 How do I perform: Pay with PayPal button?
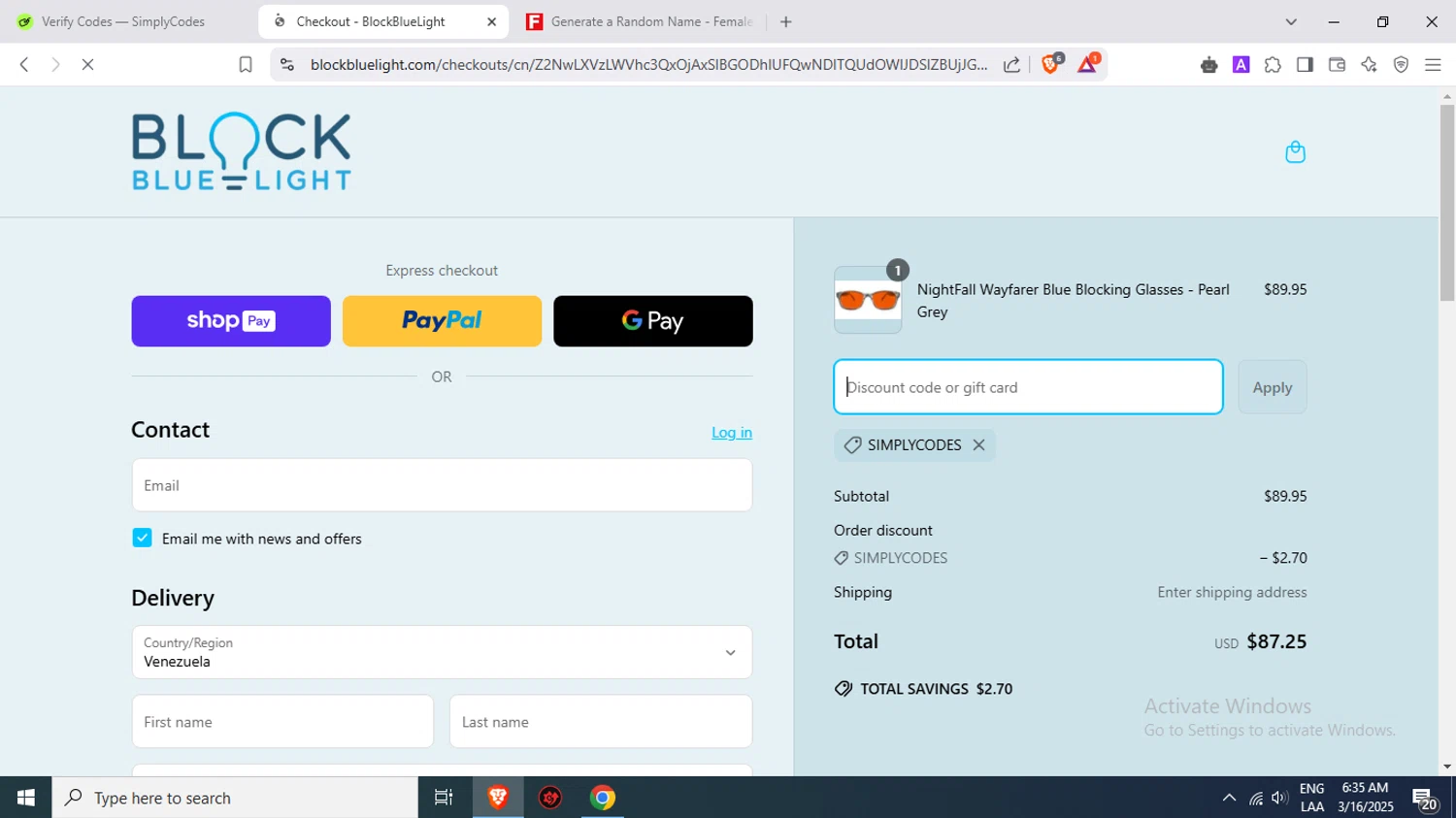(x=442, y=321)
